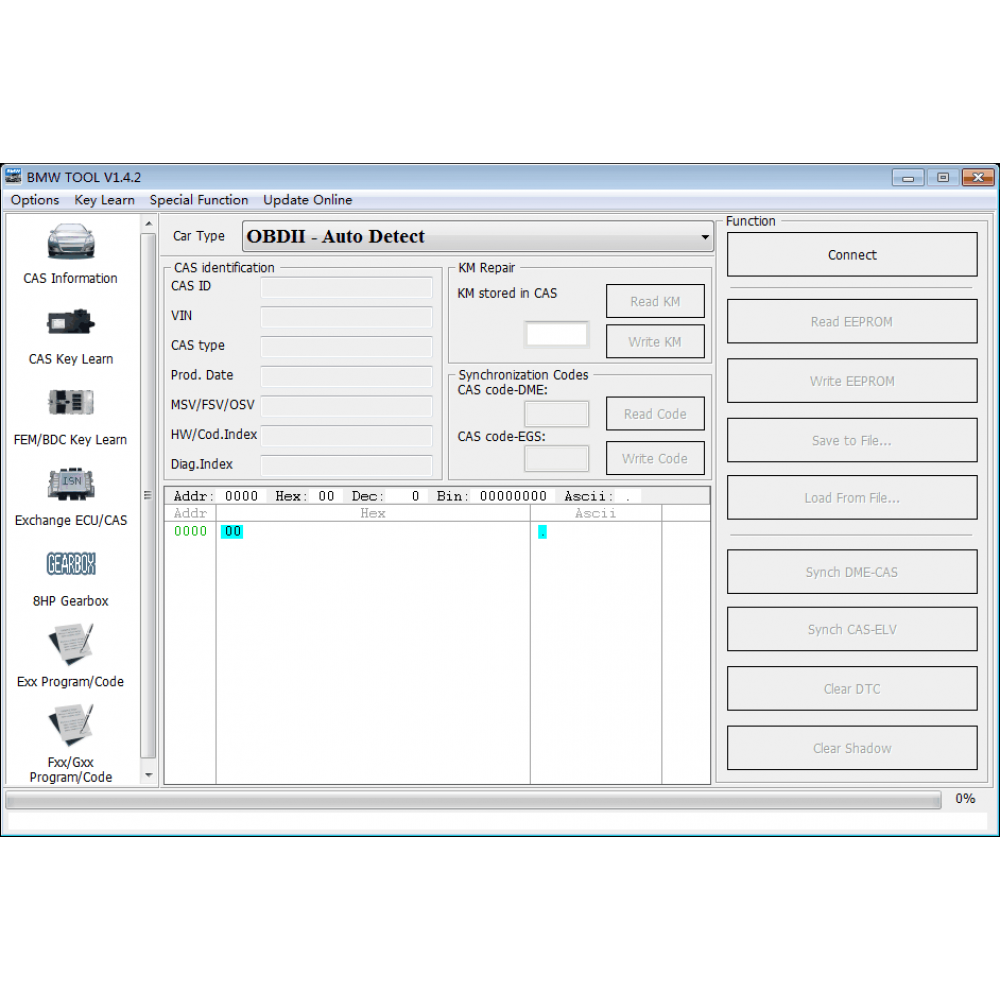Click the BMW TOOL title bar icon
Screen dimensions: 1000x1000
[x=14, y=177]
